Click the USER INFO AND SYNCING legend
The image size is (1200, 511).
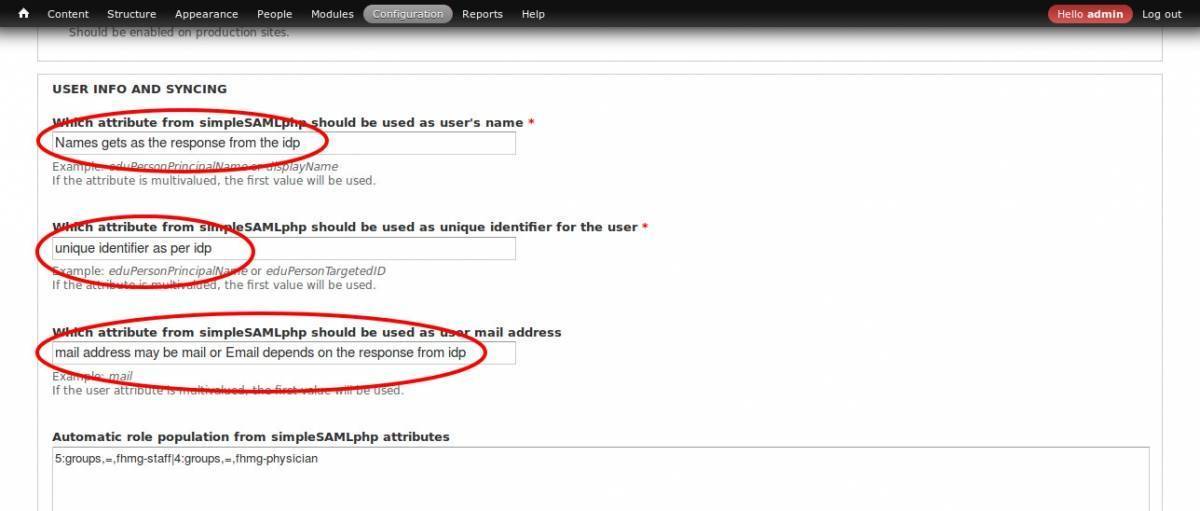(139, 89)
